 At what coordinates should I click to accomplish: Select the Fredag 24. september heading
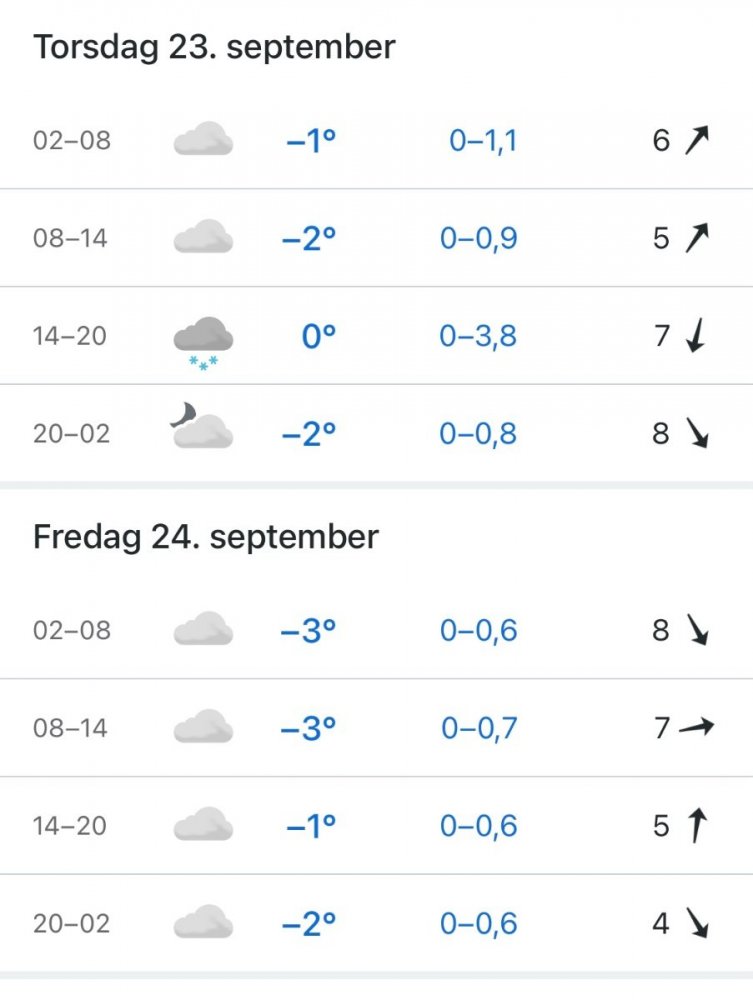pos(206,537)
